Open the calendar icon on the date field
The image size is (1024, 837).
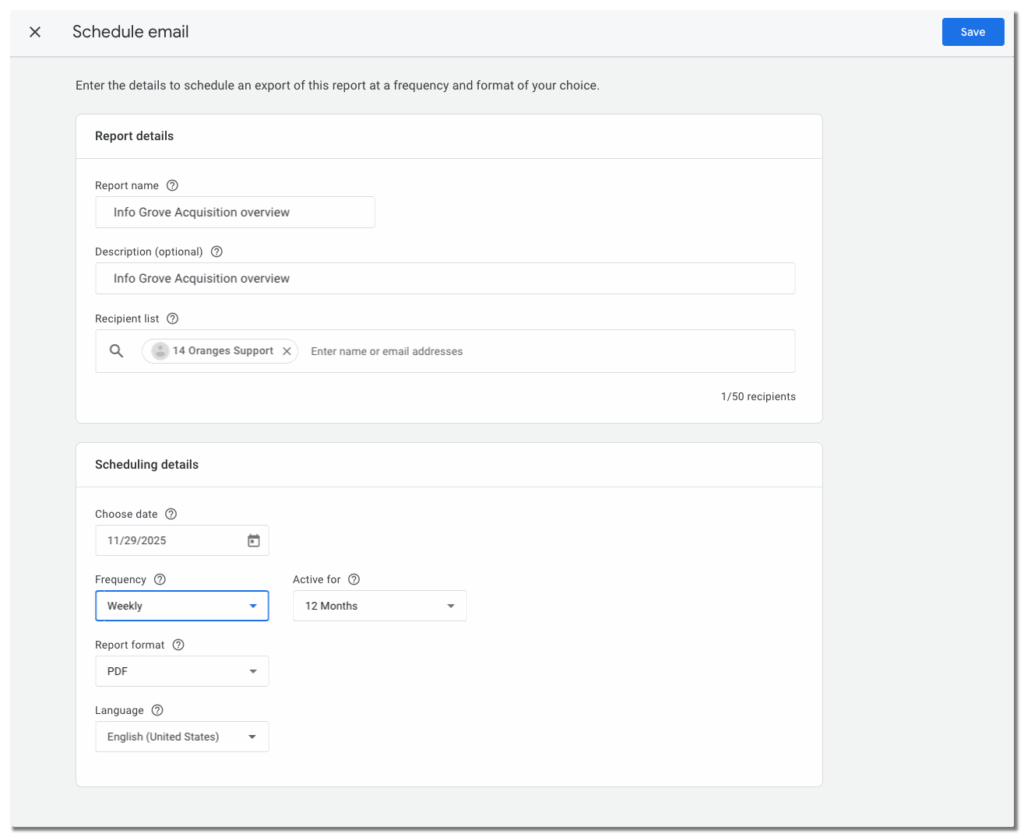(255, 539)
